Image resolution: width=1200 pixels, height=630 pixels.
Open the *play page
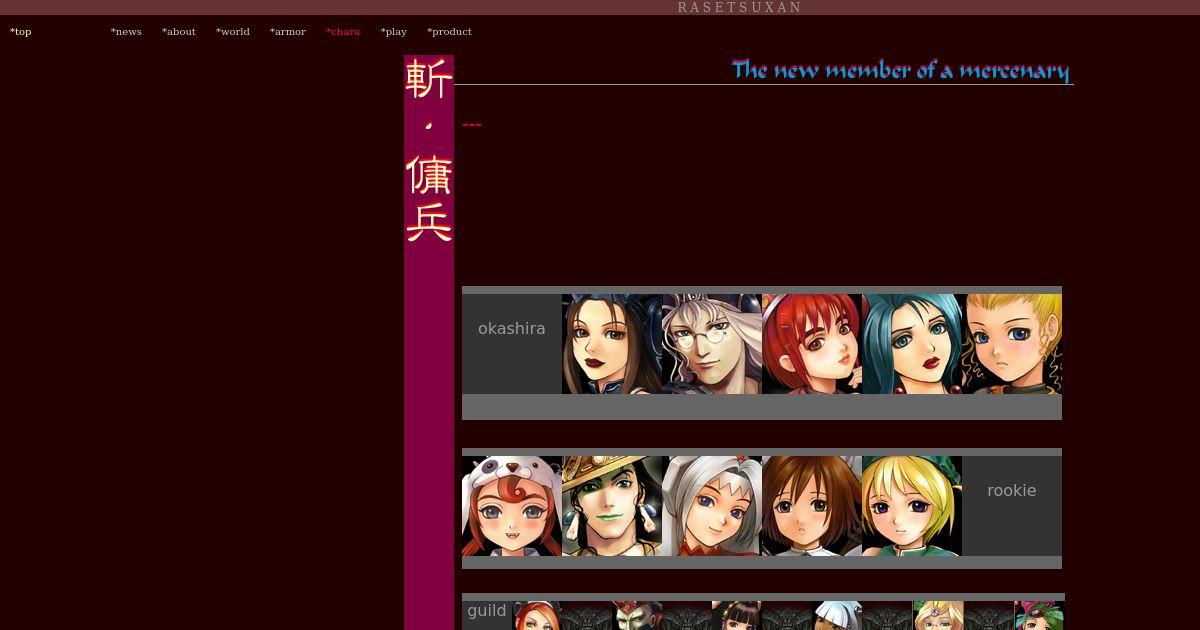click(394, 32)
